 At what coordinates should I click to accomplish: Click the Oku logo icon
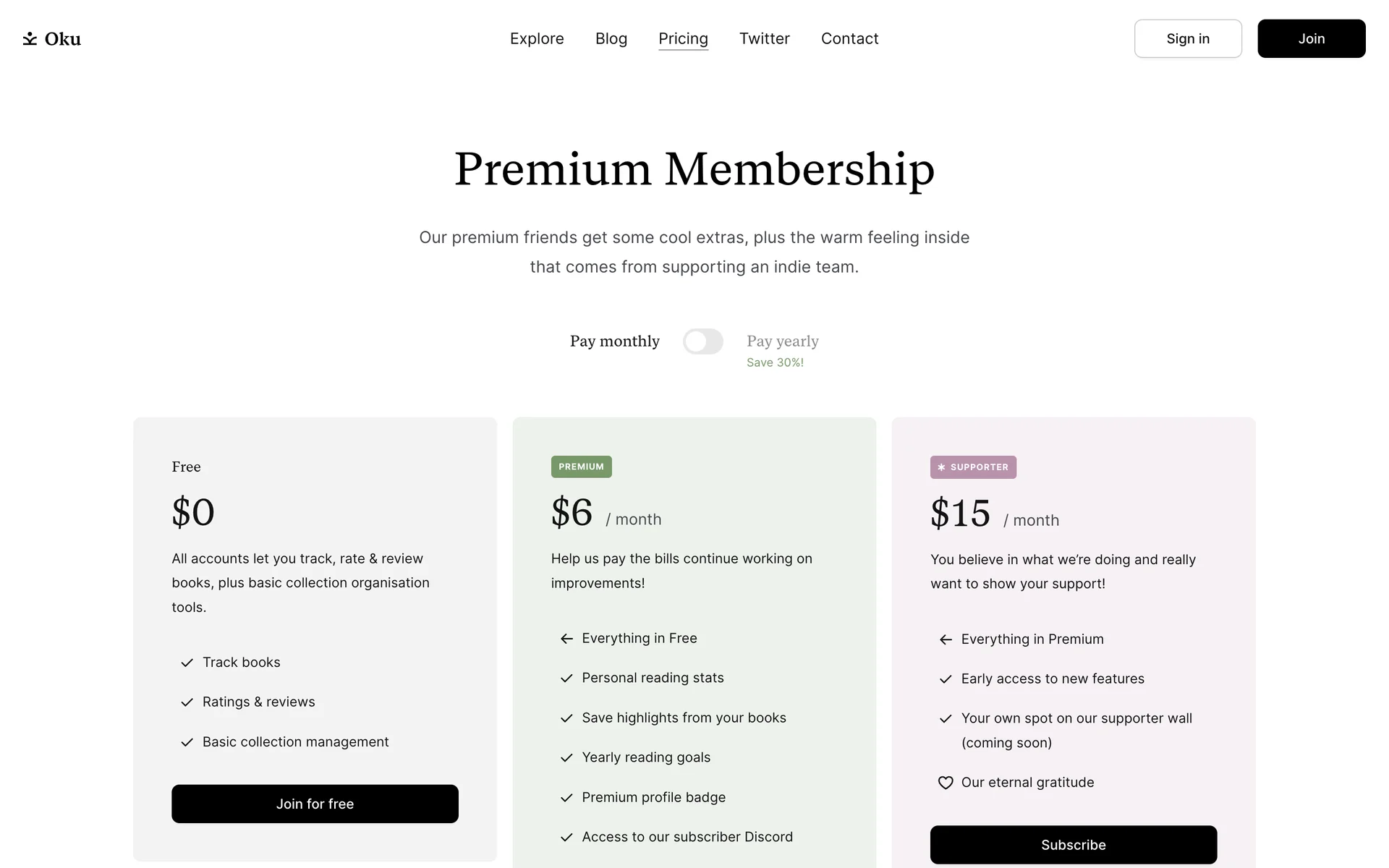coord(30,39)
